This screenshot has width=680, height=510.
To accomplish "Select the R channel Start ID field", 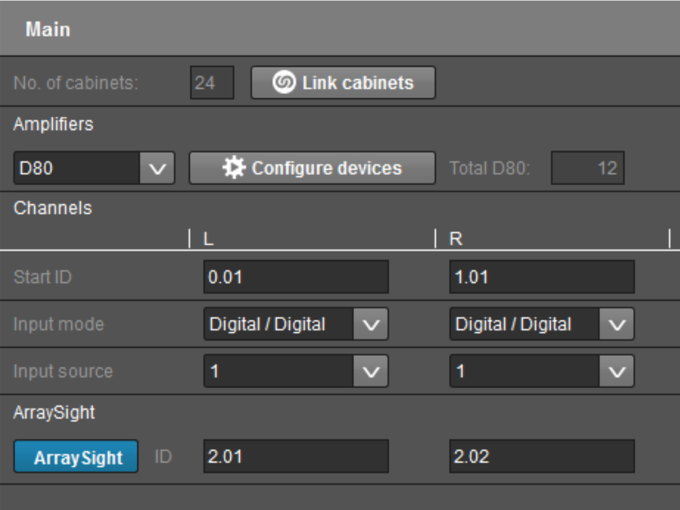I will 542,277.
